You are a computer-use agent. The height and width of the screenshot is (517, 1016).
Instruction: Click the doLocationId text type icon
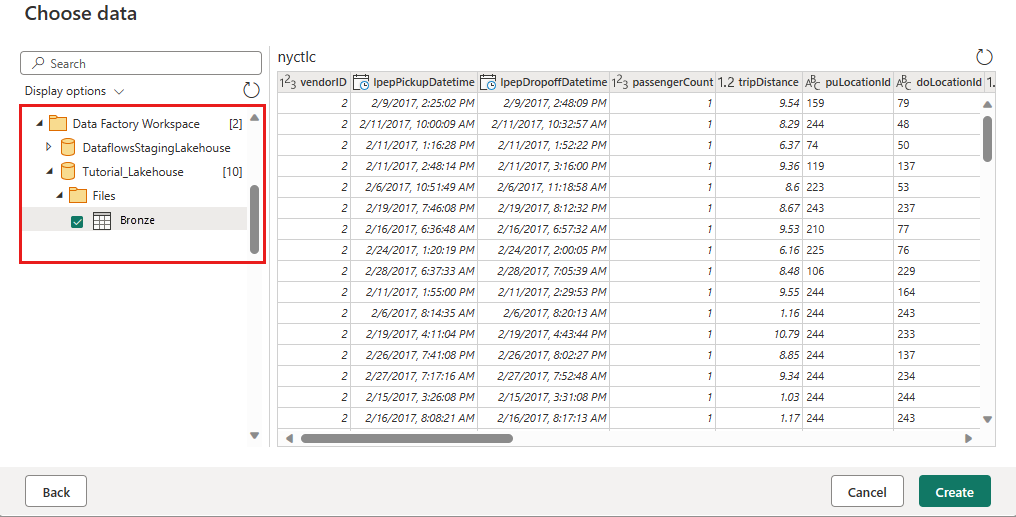click(x=904, y=82)
